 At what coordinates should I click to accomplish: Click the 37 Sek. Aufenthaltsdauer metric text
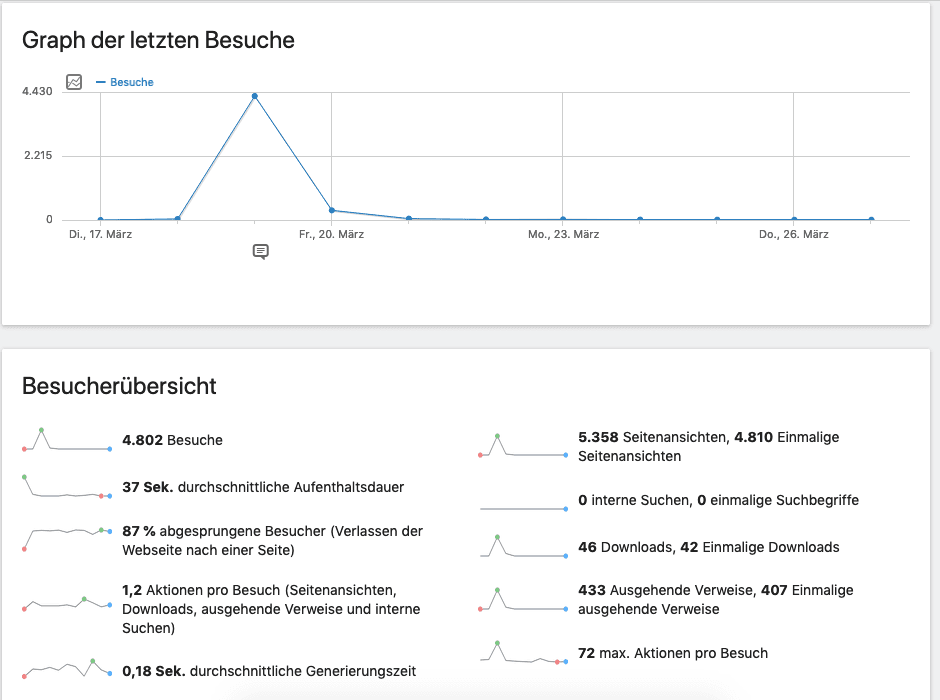click(x=263, y=487)
